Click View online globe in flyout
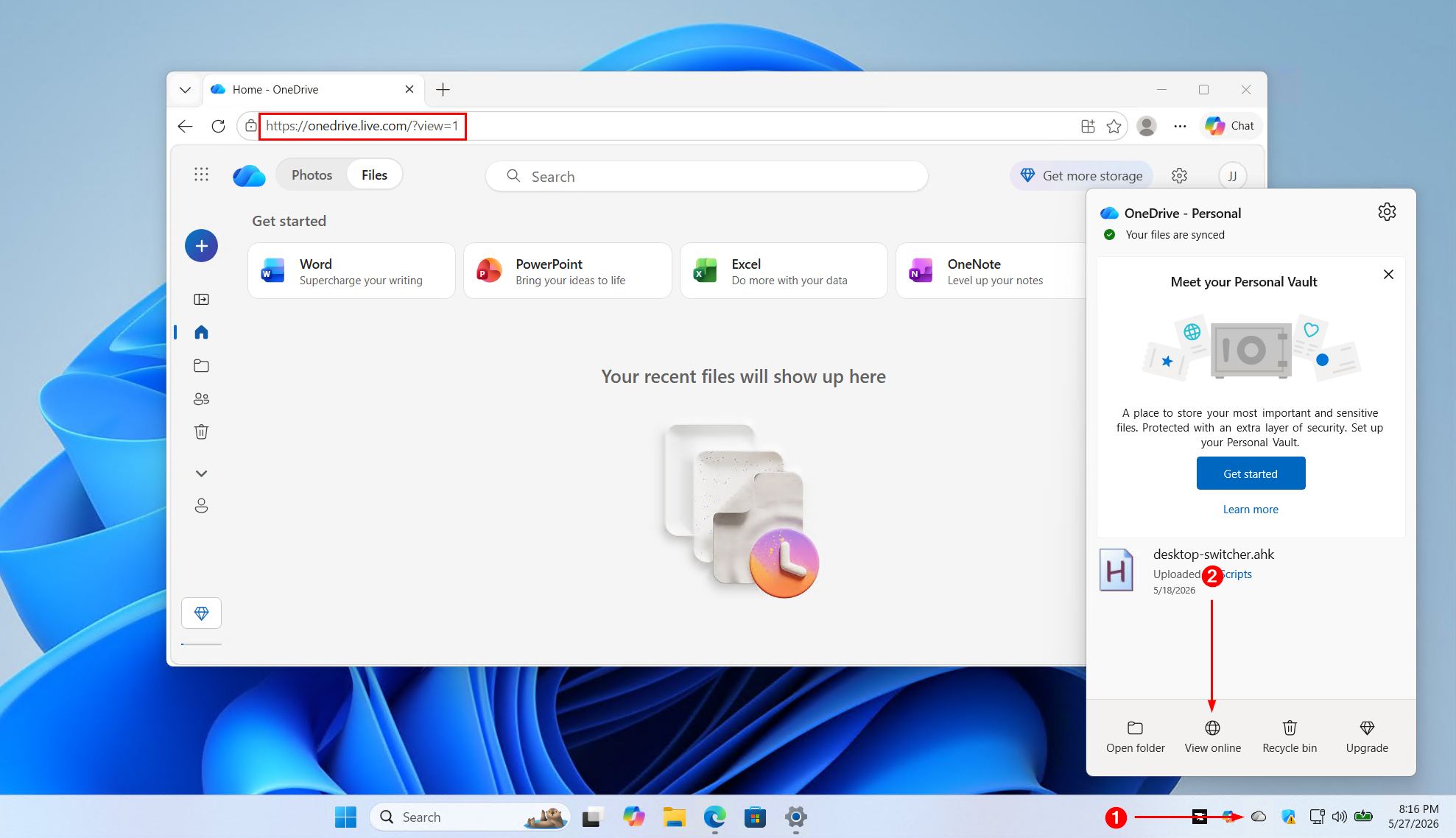Viewport: 1456px width, 838px height. point(1212,737)
